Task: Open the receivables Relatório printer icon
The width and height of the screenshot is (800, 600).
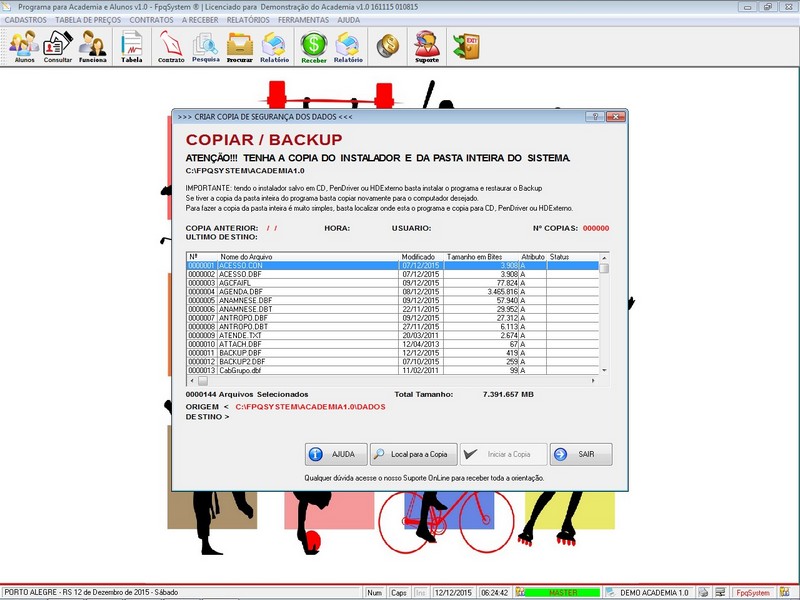Action: tap(348, 46)
